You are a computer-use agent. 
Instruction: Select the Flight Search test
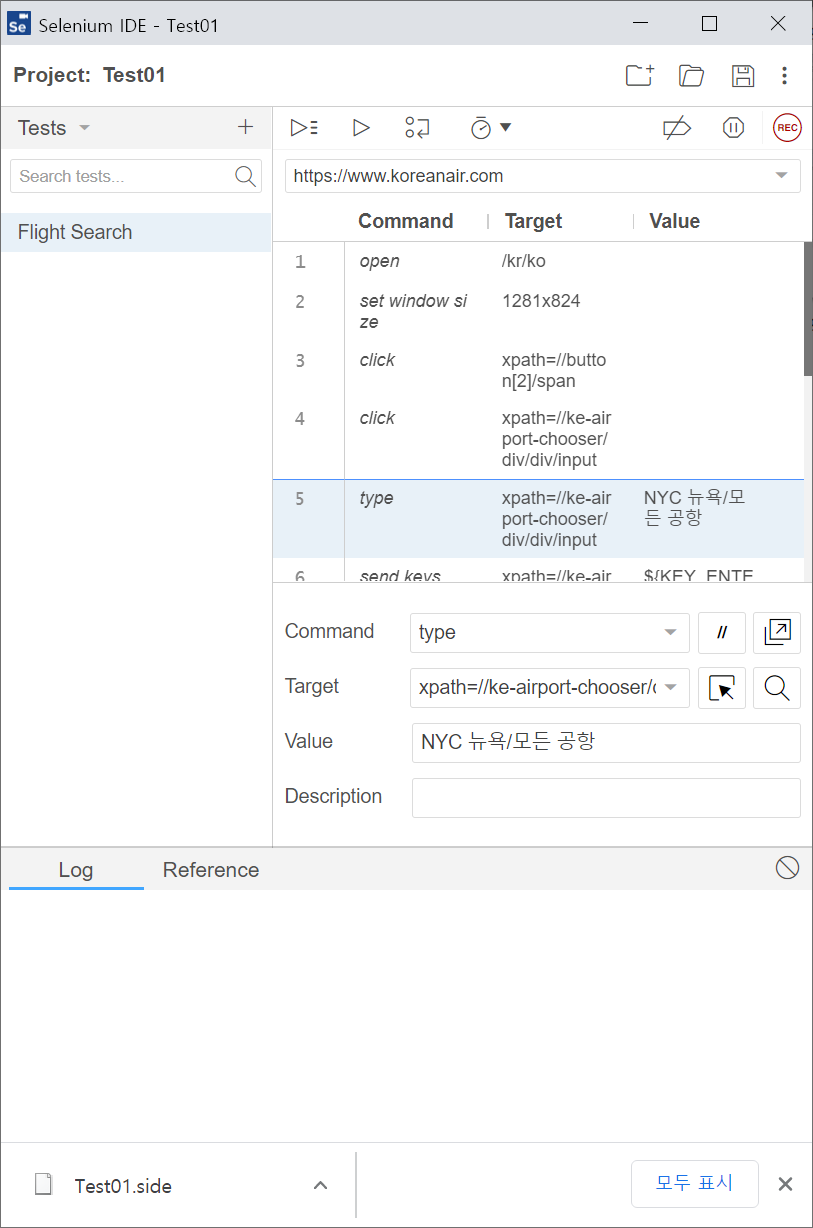tap(136, 232)
